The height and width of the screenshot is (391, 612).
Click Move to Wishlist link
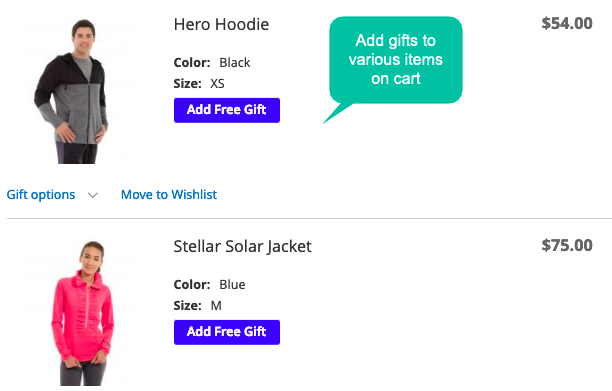click(169, 194)
